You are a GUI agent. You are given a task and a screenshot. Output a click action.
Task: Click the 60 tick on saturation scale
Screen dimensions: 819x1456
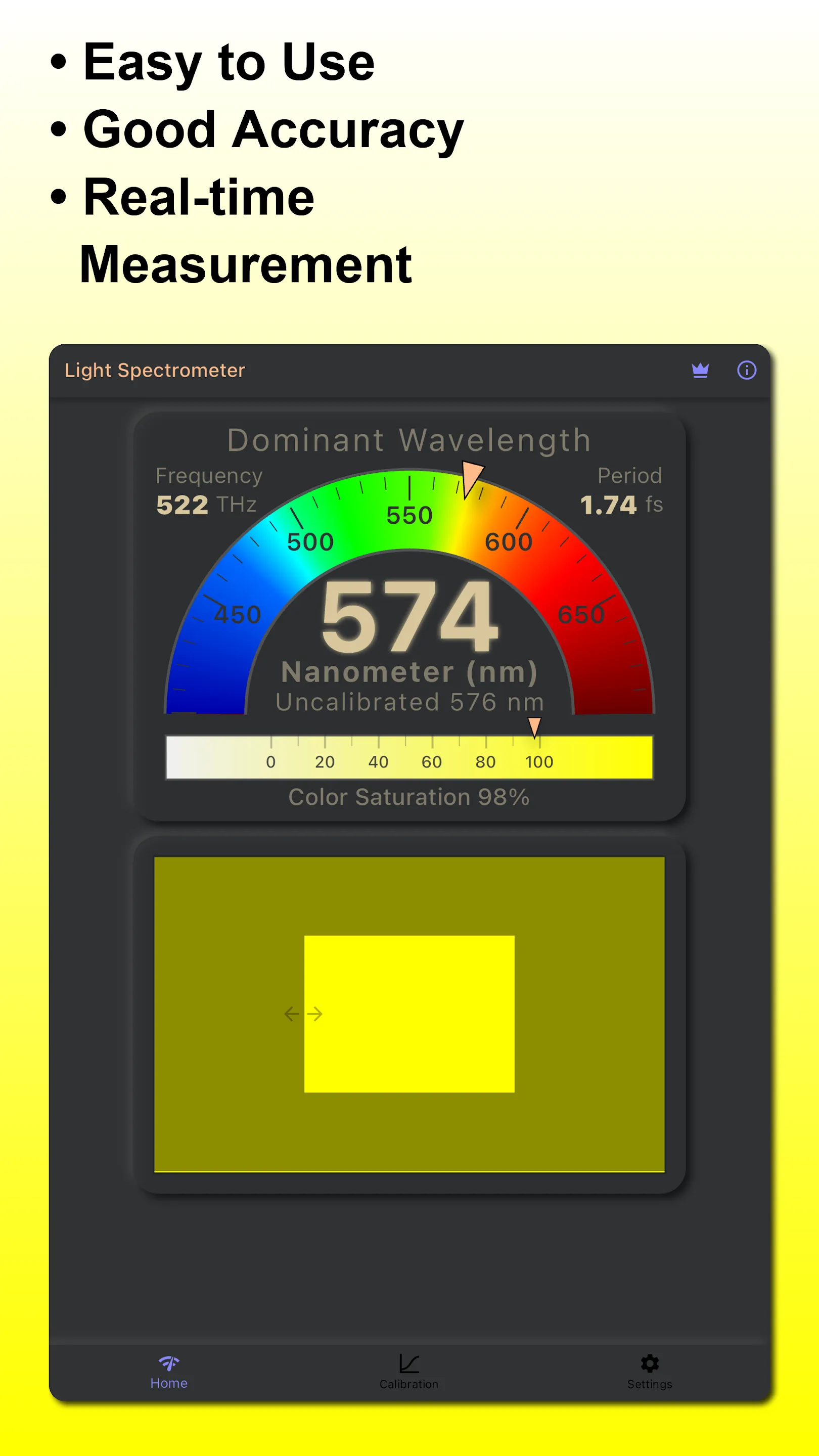pos(432,762)
